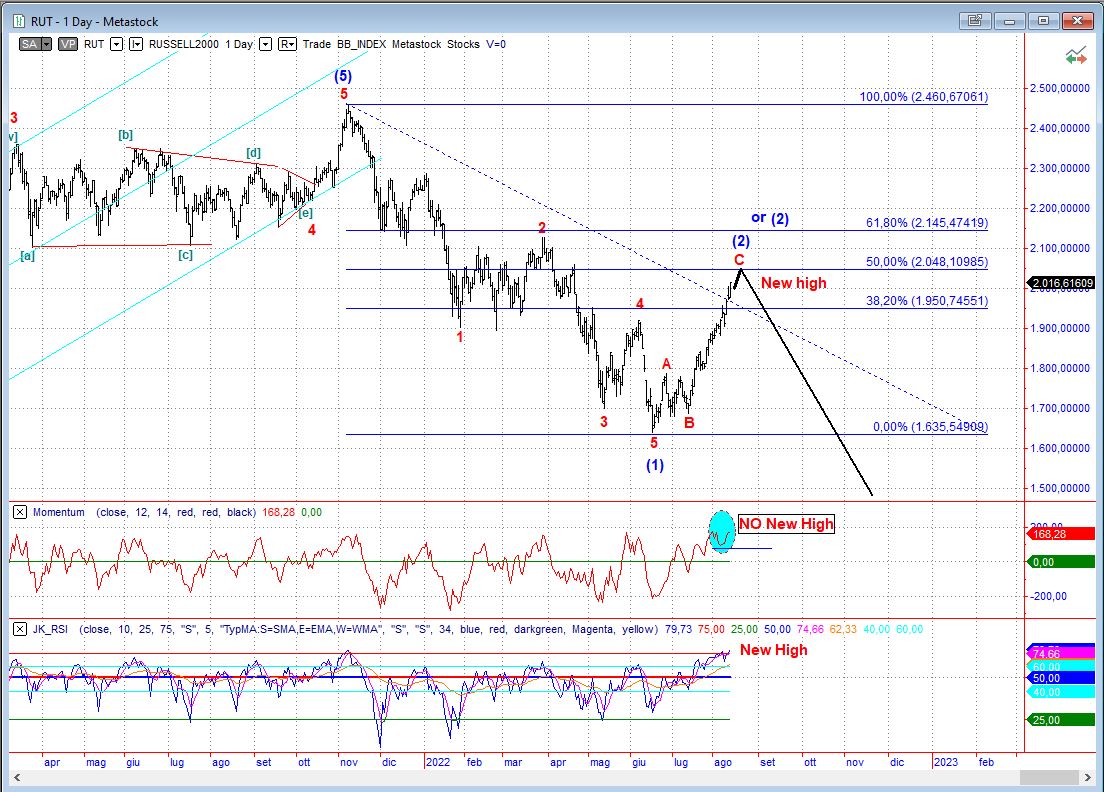Click the blue 50,00 RSI axis tag
Image resolution: width=1104 pixels, height=792 pixels.
pyautogui.click(x=1060, y=678)
